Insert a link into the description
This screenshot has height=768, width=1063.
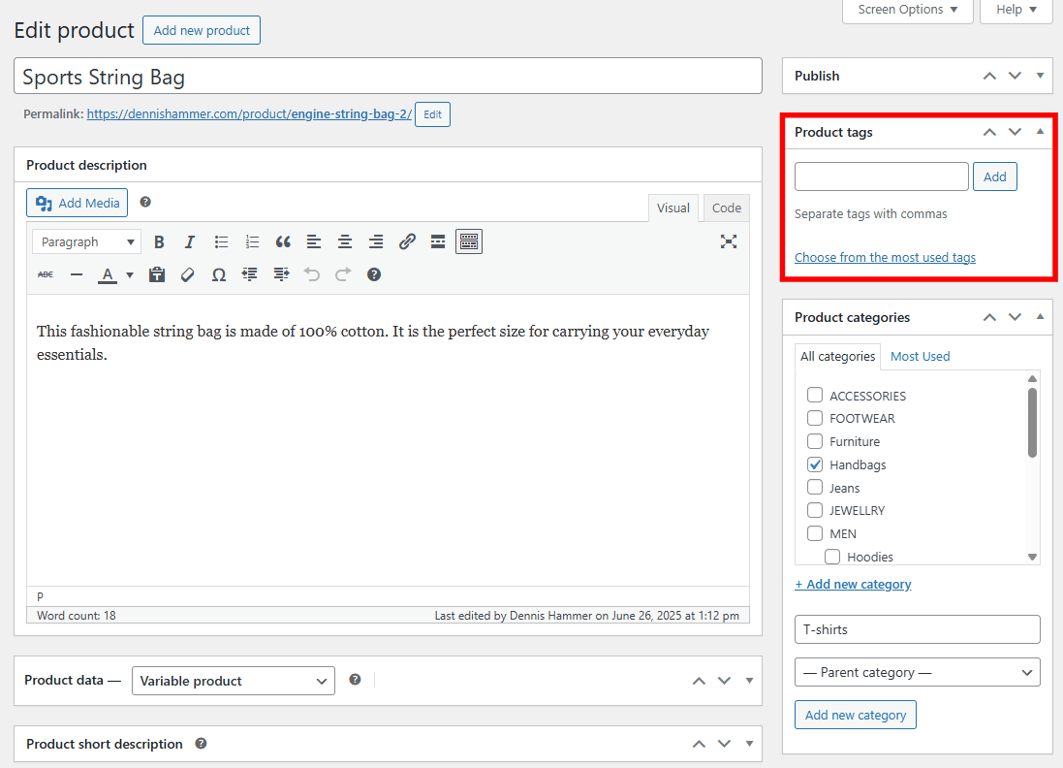407,241
